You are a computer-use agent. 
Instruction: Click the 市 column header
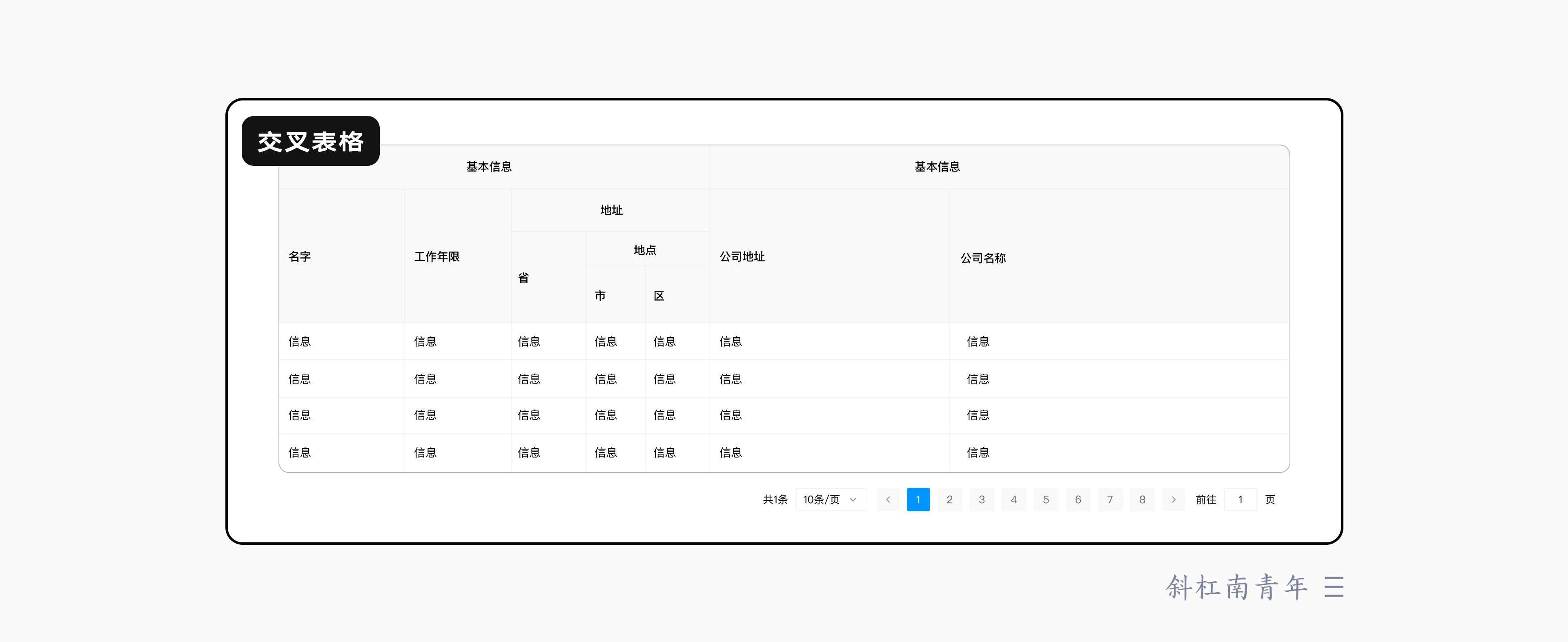(600, 295)
